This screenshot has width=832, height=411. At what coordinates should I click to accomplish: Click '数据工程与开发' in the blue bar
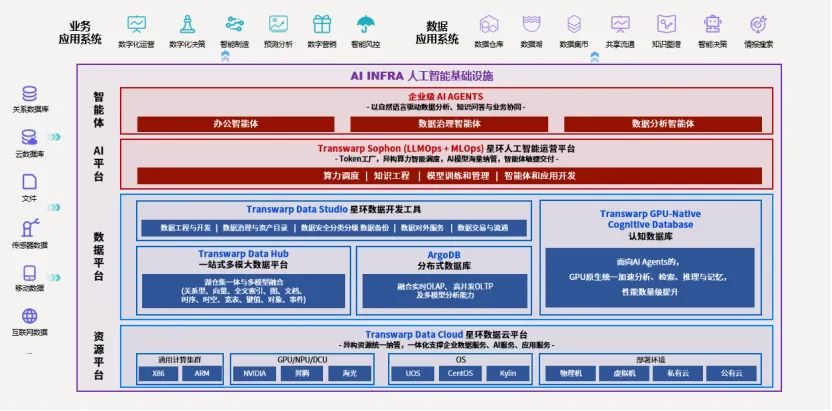186,228
